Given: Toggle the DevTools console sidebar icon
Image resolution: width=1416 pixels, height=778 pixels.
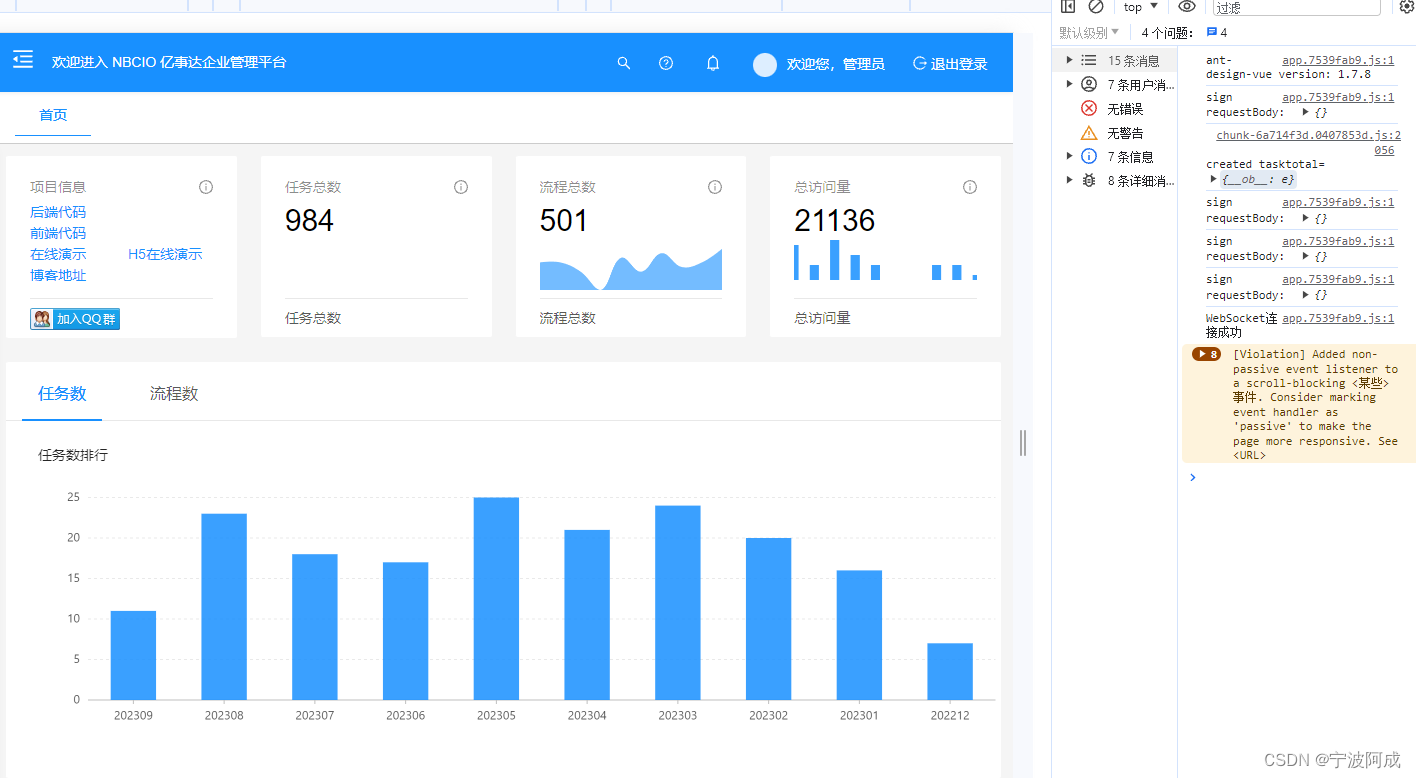Looking at the screenshot, I should point(1068,6).
